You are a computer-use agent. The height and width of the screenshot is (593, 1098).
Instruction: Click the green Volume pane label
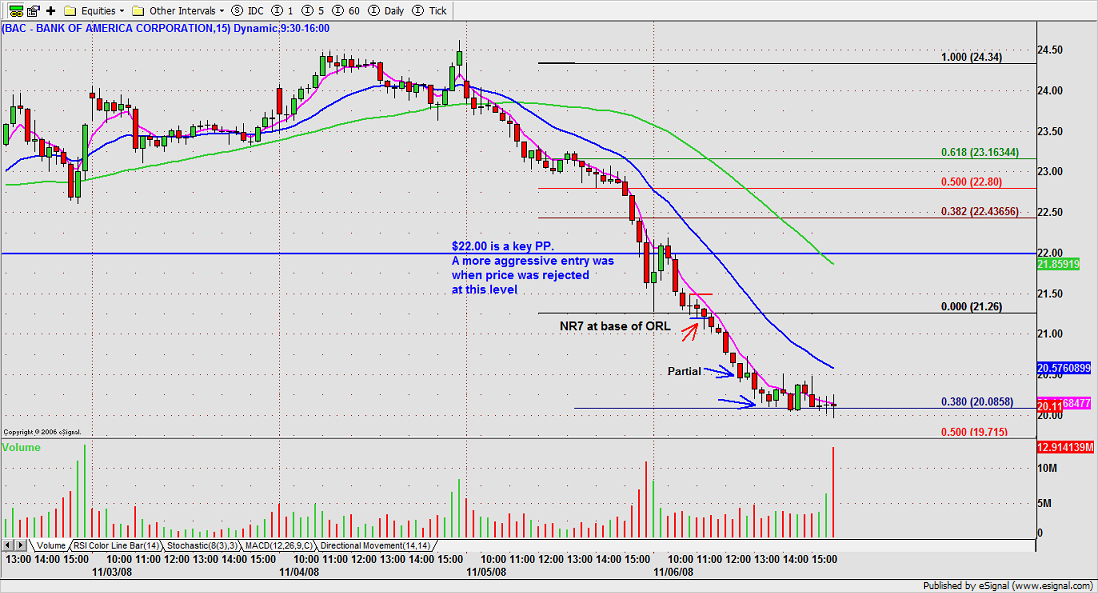(x=21, y=447)
